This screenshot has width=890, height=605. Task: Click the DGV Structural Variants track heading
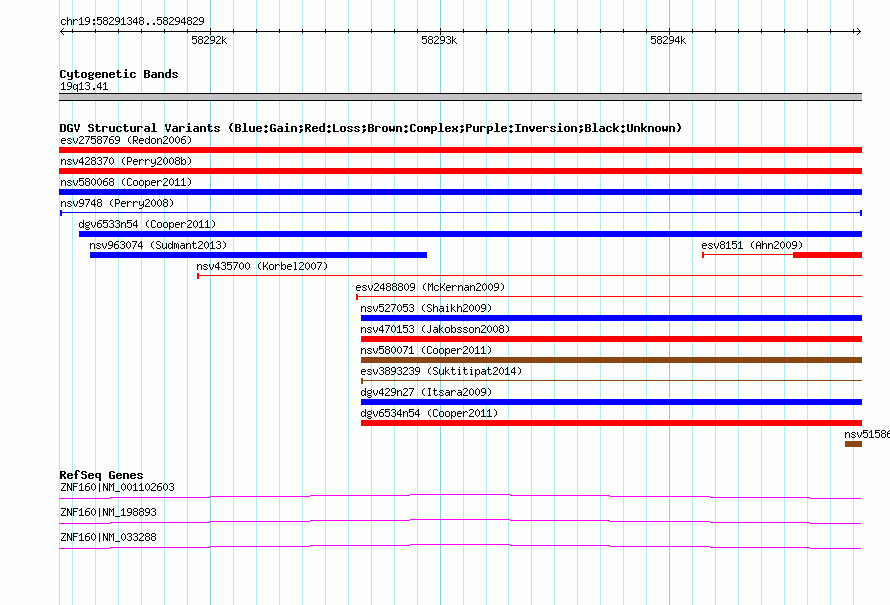(370, 128)
